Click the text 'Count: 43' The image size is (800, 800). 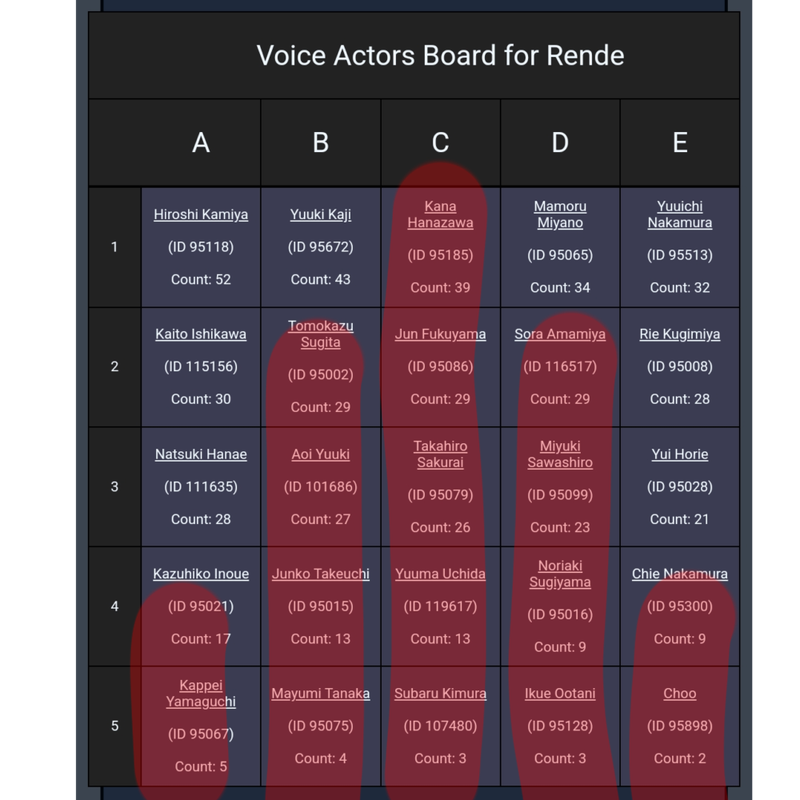(x=320, y=280)
